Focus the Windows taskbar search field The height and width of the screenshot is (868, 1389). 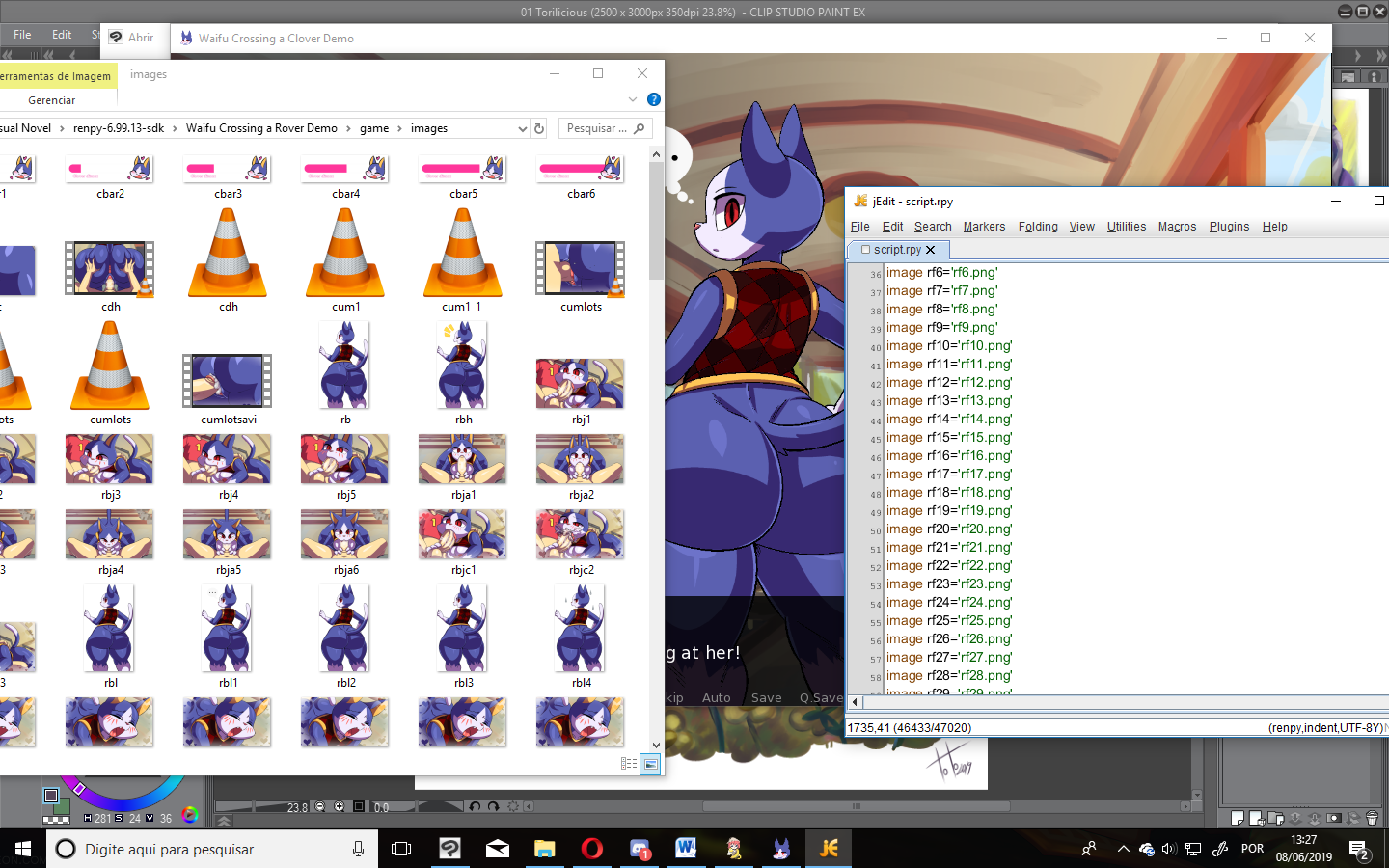[x=212, y=850]
